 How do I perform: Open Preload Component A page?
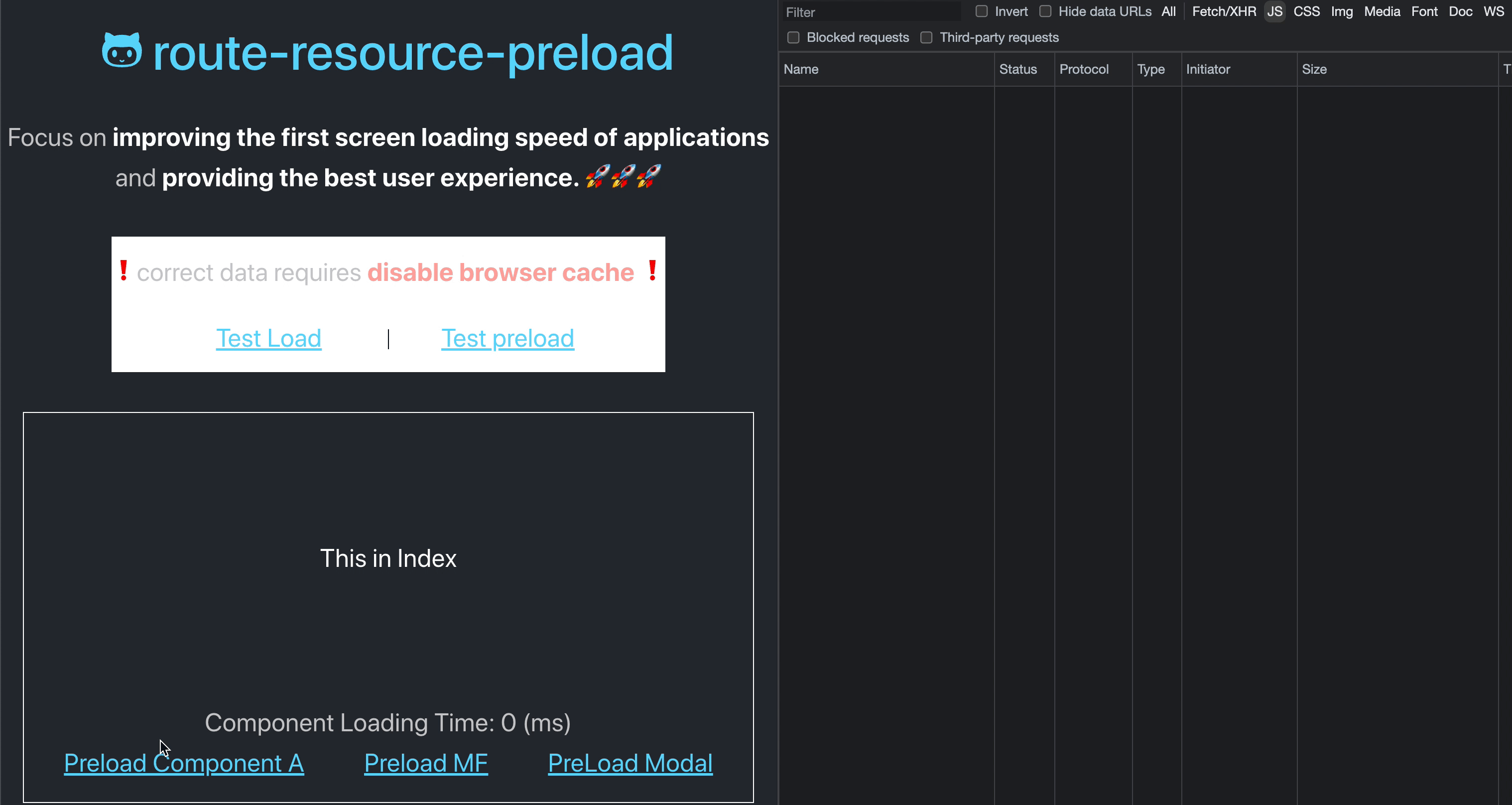click(184, 763)
